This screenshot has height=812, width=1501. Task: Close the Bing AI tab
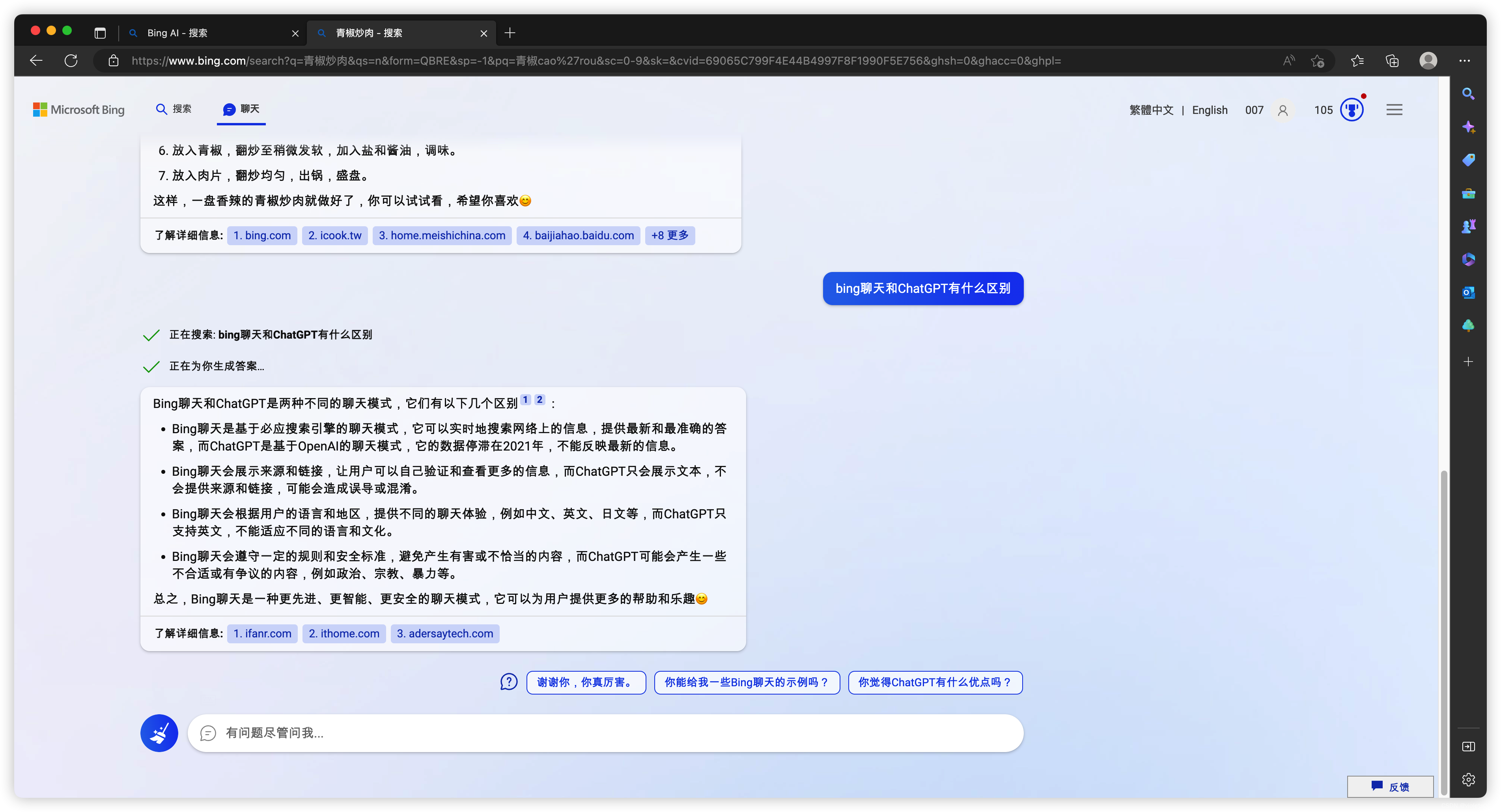(295, 33)
